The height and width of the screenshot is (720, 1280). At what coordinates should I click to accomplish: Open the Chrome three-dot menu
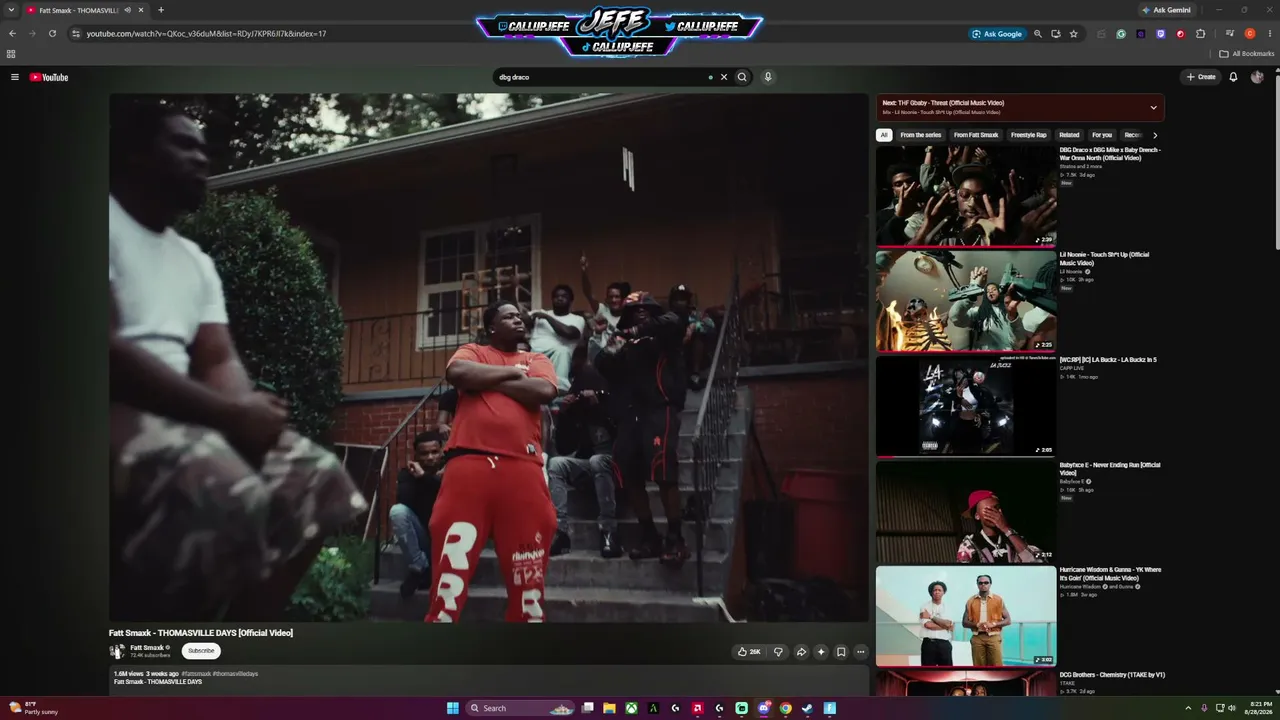(1268, 34)
